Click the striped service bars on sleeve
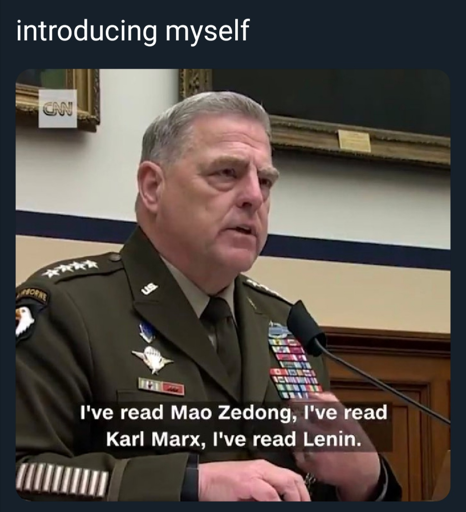This screenshot has height=512, width=466. pos(61,479)
